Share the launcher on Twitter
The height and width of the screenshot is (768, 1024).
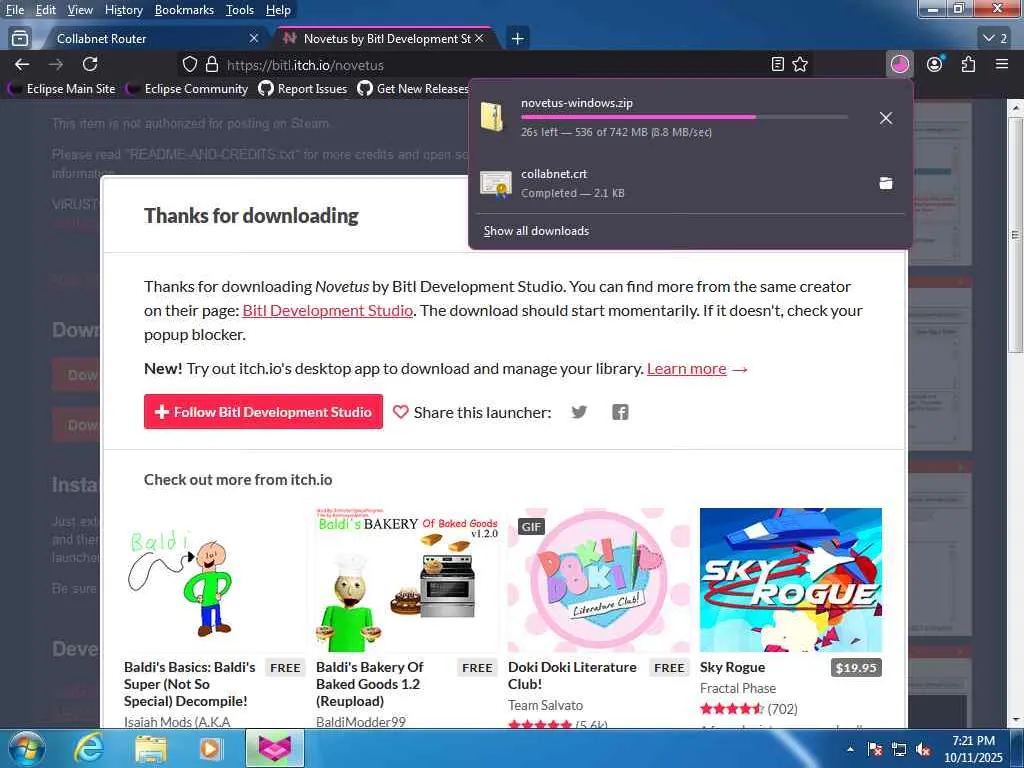tap(579, 412)
